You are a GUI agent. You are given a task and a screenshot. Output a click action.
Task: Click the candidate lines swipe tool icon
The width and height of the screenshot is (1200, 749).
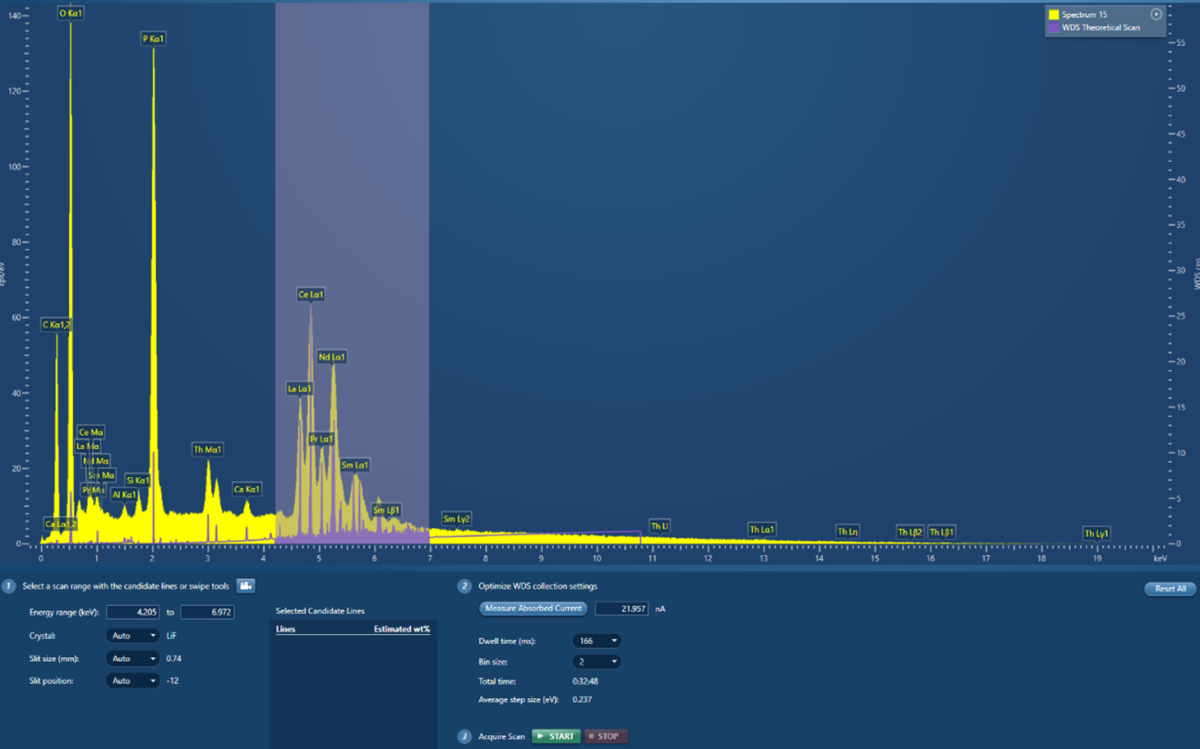[x=245, y=586]
